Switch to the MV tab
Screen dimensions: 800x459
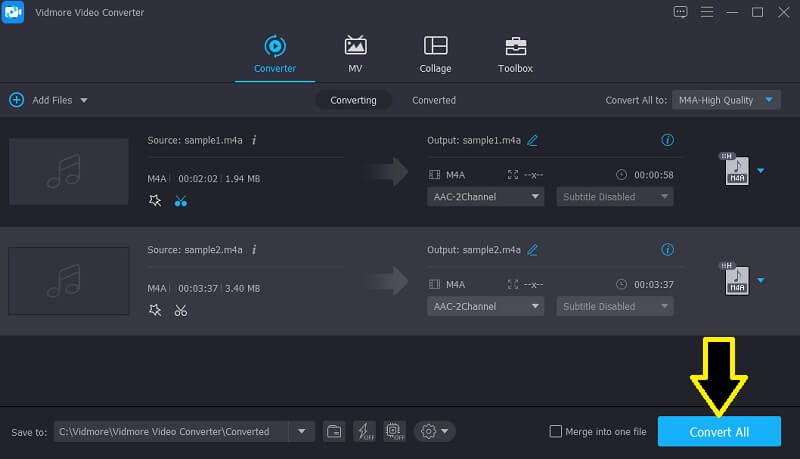(355, 55)
